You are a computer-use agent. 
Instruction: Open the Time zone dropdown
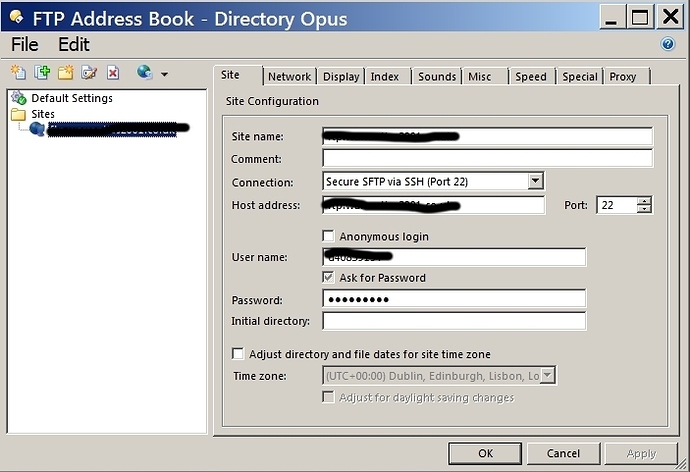click(547, 375)
